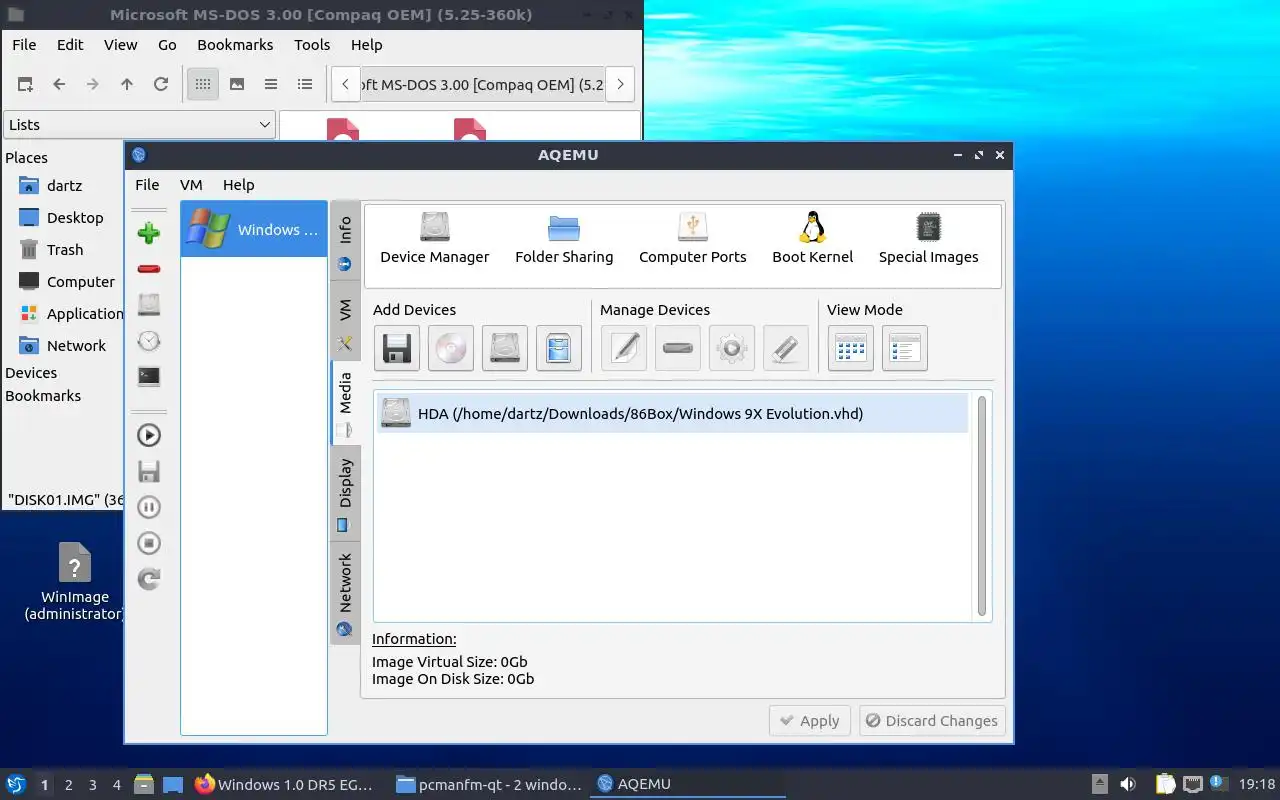The width and height of the screenshot is (1280, 800).
Task: Open the Tools menu in file manager
Action: (x=312, y=45)
